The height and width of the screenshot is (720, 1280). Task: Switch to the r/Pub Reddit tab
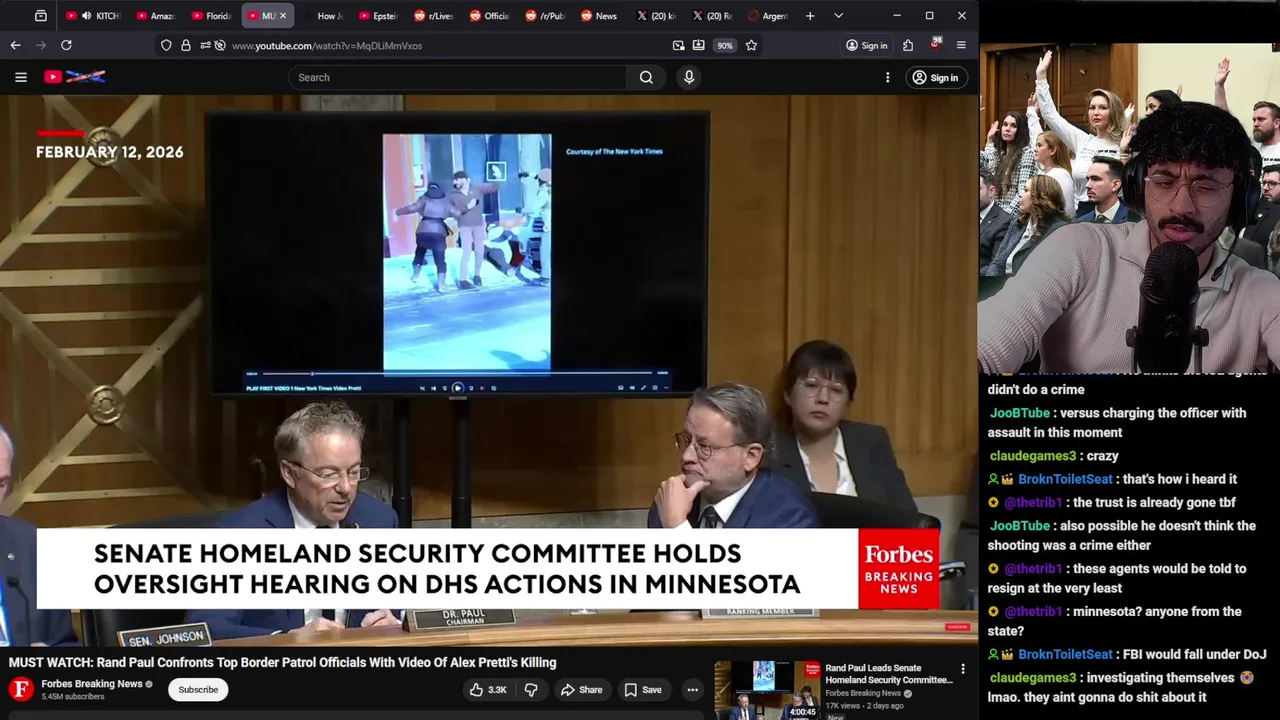[546, 16]
